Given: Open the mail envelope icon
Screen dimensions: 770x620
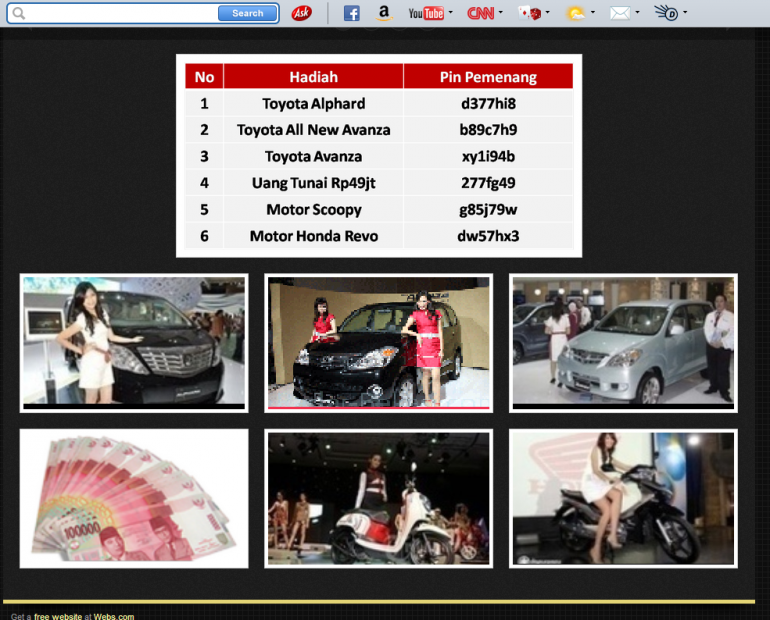Looking at the screenshot, I should click(x=620, y=13).
